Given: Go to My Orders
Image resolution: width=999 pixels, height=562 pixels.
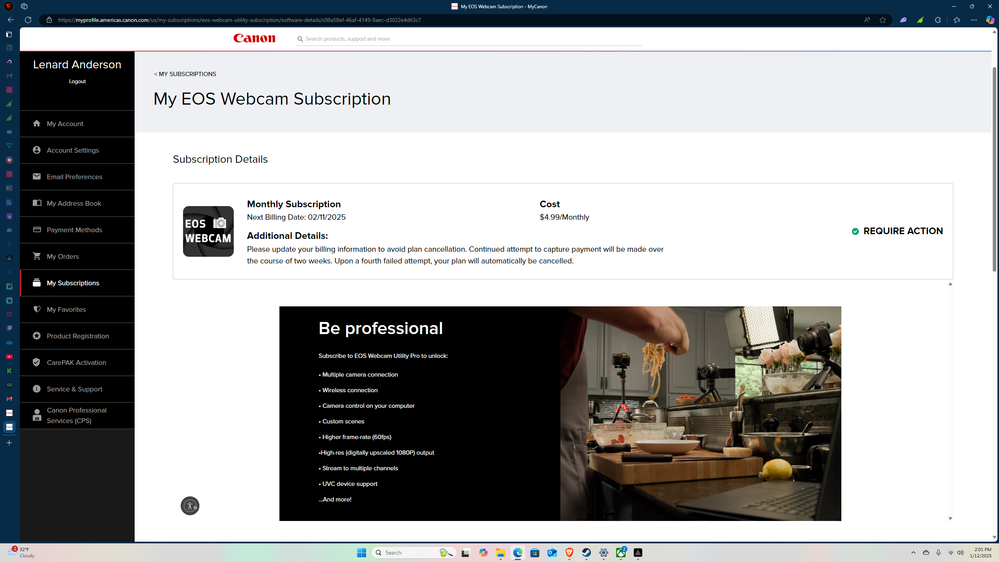Looking at the screenshot, I should click(77, 256).
